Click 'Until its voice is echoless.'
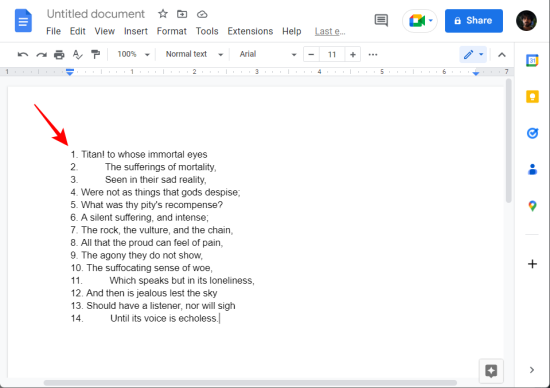 click(165, 319)
